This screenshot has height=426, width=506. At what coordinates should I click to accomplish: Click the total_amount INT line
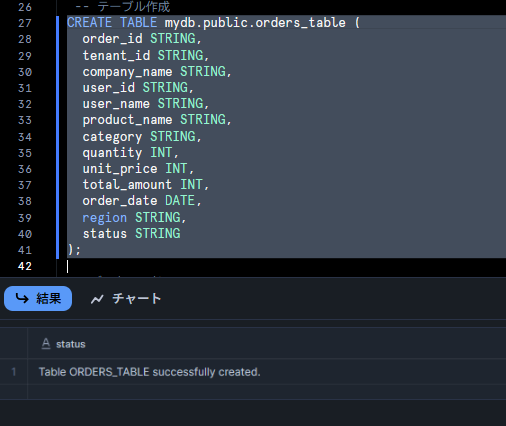pos(146,185)
